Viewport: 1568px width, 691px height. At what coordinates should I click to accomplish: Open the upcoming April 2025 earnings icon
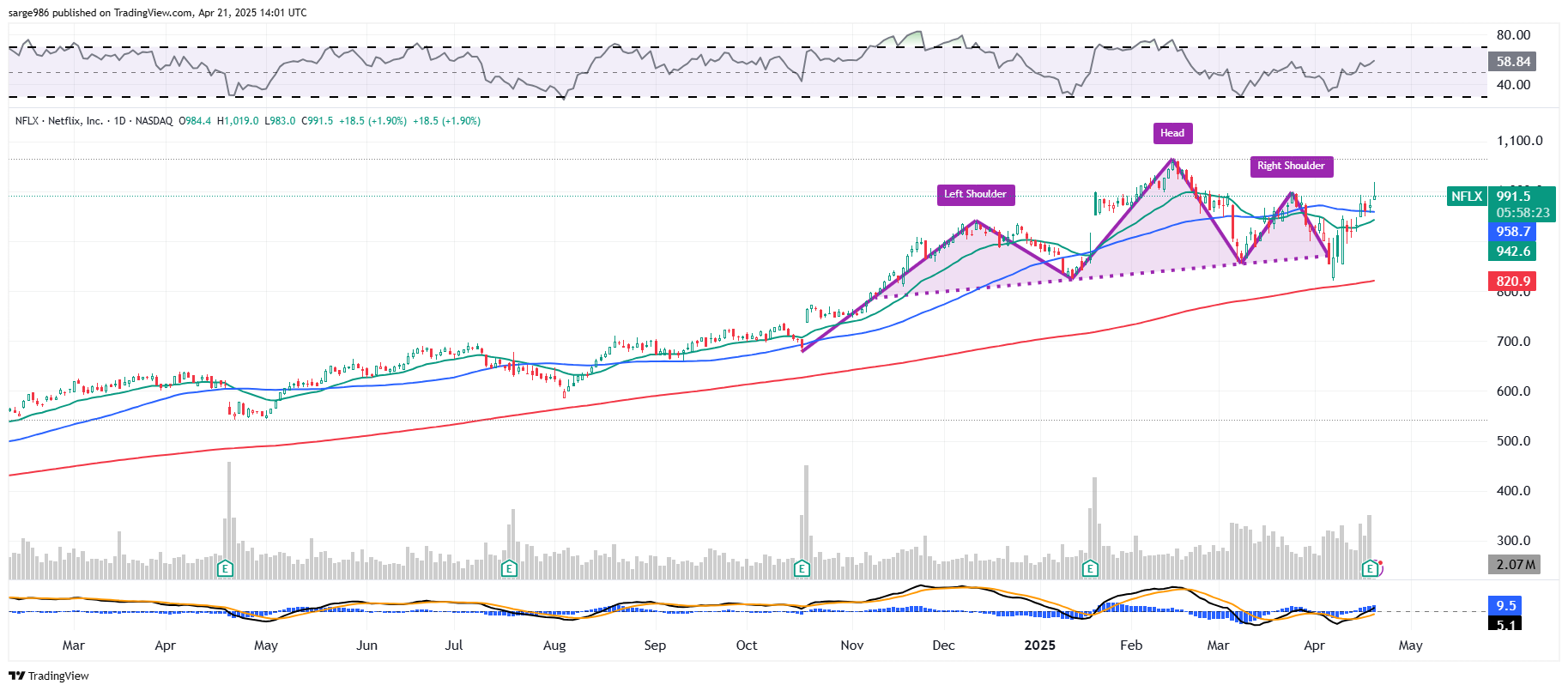(1371, 568)
